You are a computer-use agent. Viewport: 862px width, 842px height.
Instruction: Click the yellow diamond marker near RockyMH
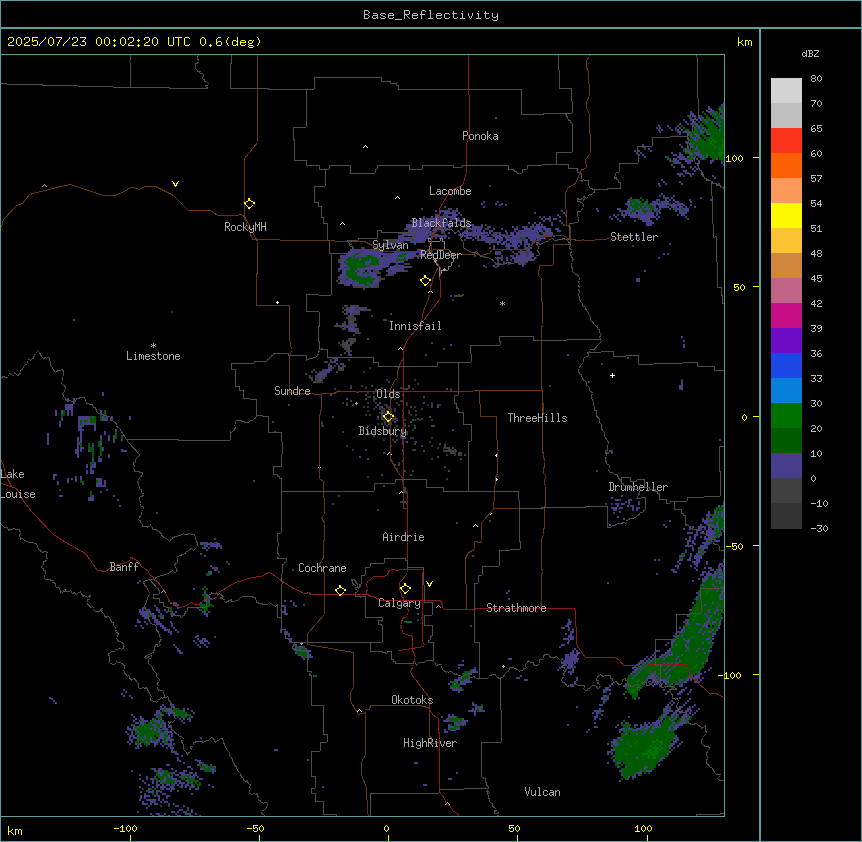249,204
